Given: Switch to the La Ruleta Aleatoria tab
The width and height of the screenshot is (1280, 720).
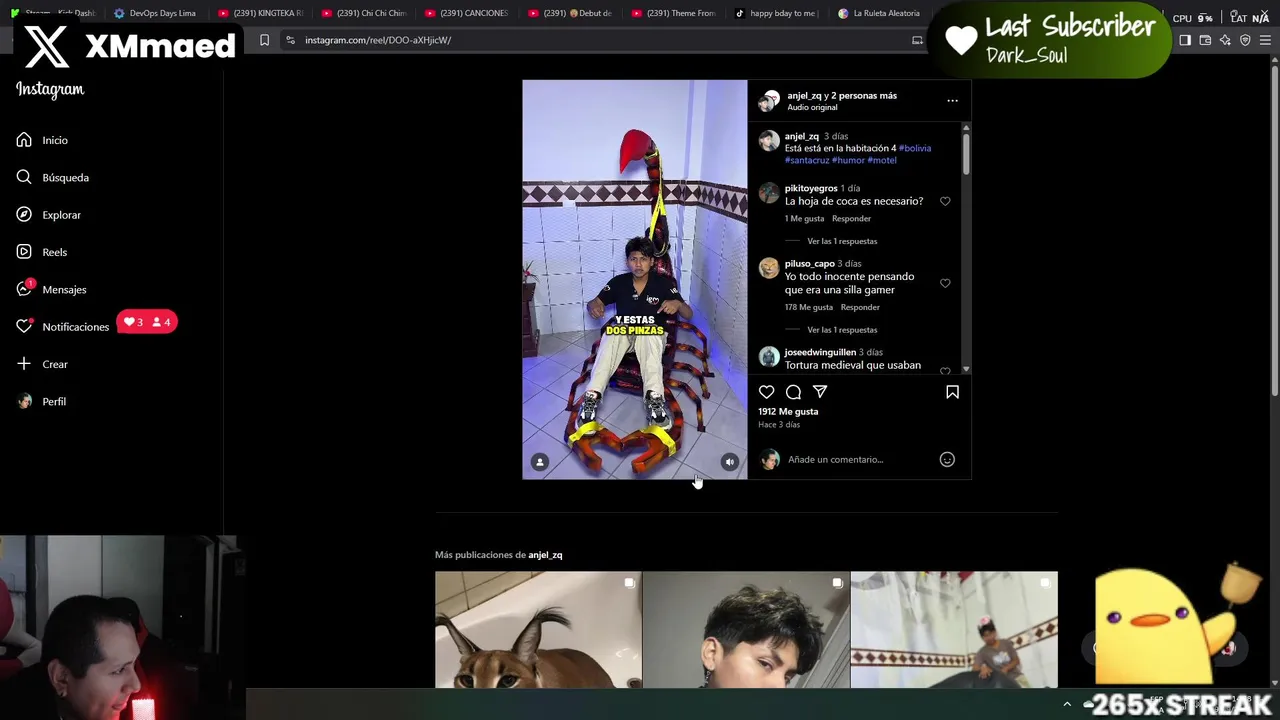Looking at the screenshot, I should click(880, 13).
